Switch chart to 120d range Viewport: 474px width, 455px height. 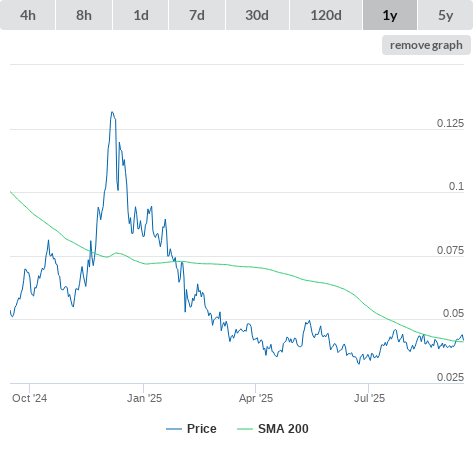click(326, 15)
